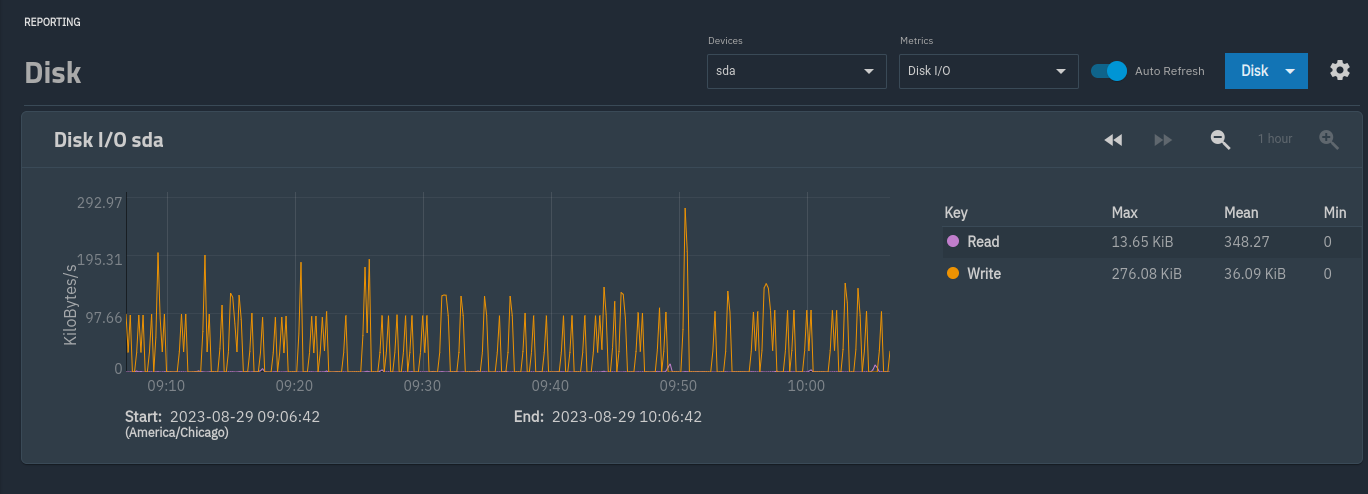Click the Key column header
This screenshot has width=1368, height=494.
coord(956,213)
